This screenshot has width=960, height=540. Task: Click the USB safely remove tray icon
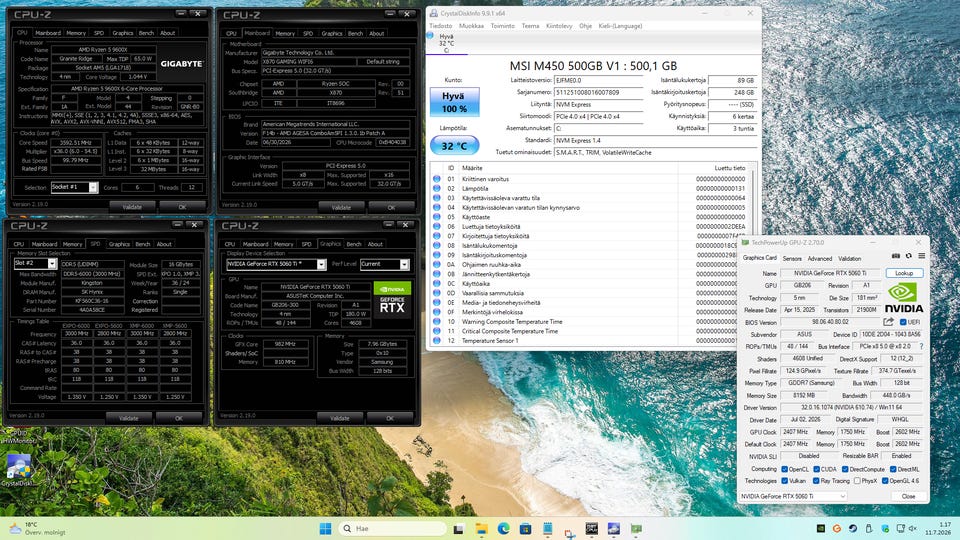[869, 528]
